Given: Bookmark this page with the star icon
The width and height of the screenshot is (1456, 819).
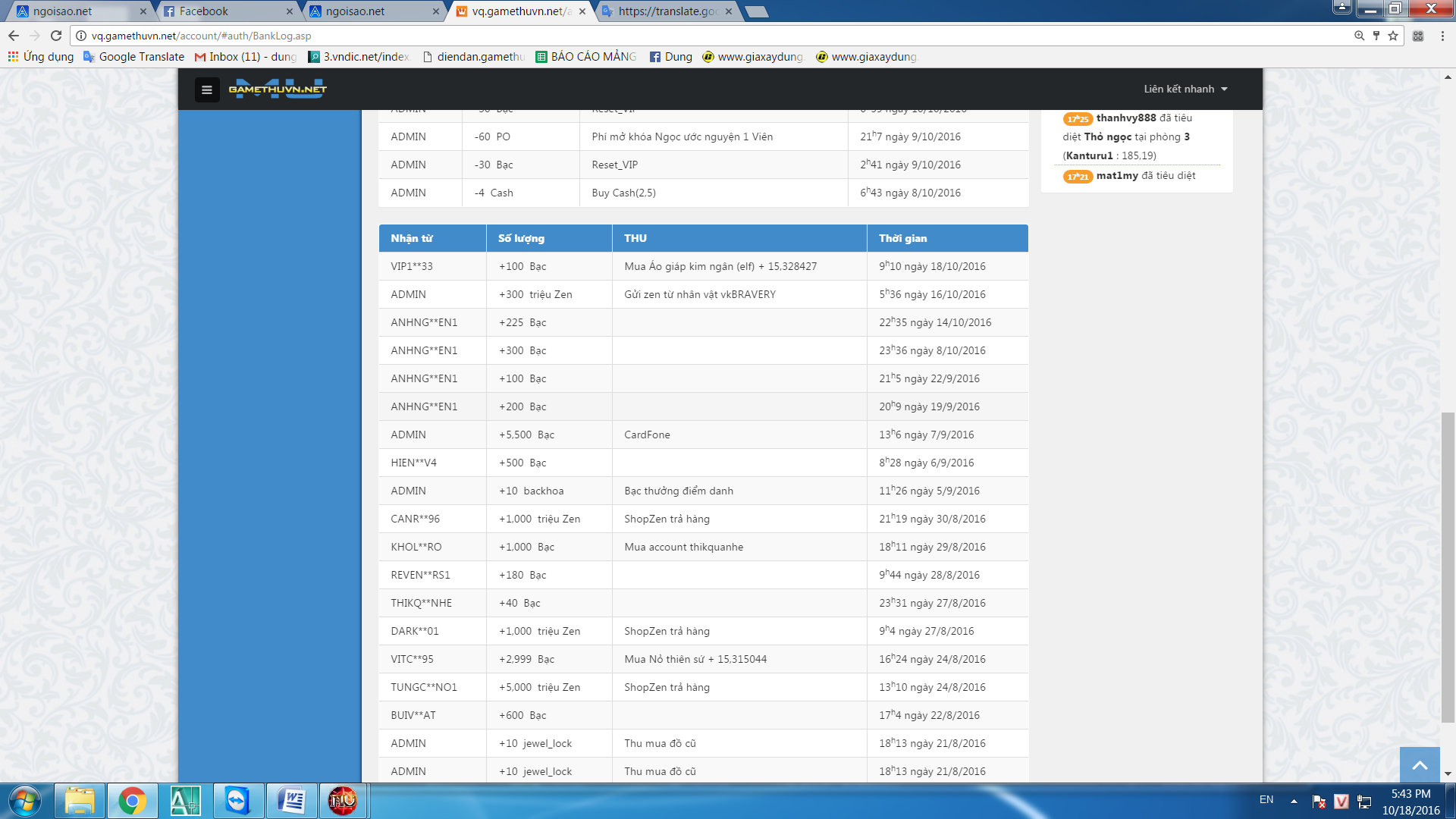Looking at the screenshot, I should click(x=1393, y=36).
